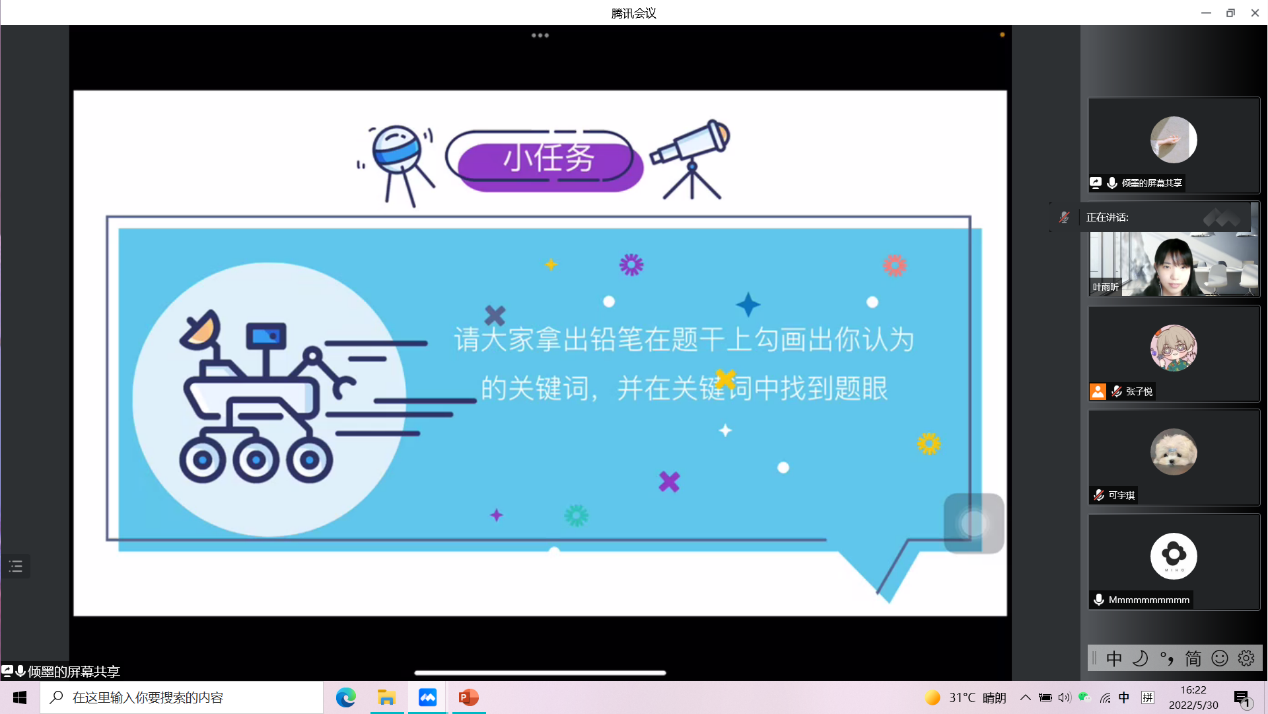Click the sidebar list icon at left edge
The image size is (1268, 714).
[x=15, y=567]
